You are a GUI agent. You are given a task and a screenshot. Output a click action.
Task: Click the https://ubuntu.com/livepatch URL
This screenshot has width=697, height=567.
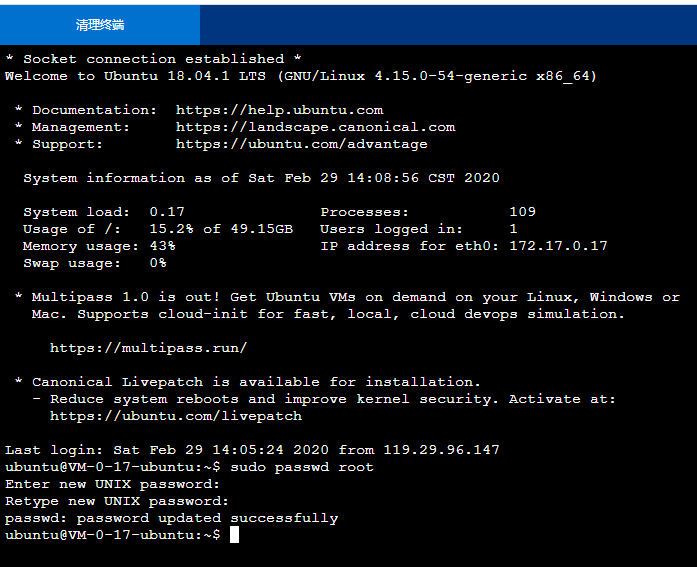click(x=176, y=416)
